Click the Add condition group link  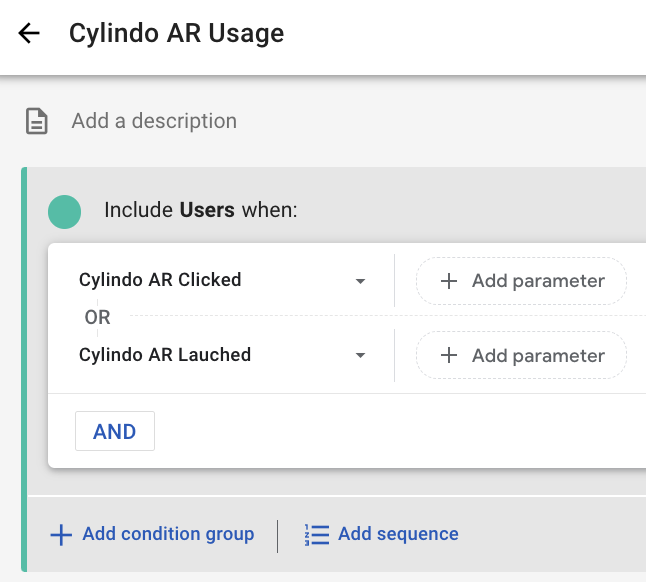click(168, 534)
